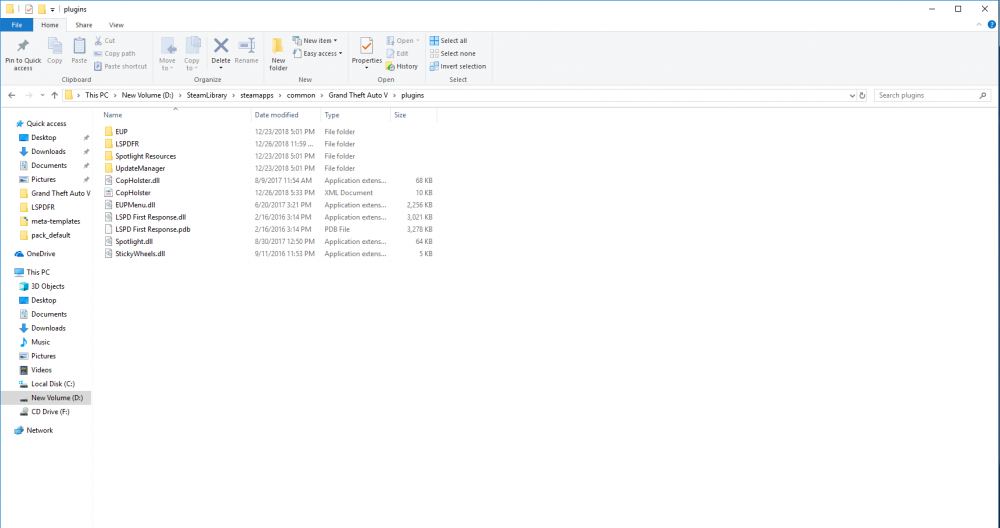This screenshot has height=528, width=1000.
Task: Click the Edit ribbon command
Action: pos(397,54)
